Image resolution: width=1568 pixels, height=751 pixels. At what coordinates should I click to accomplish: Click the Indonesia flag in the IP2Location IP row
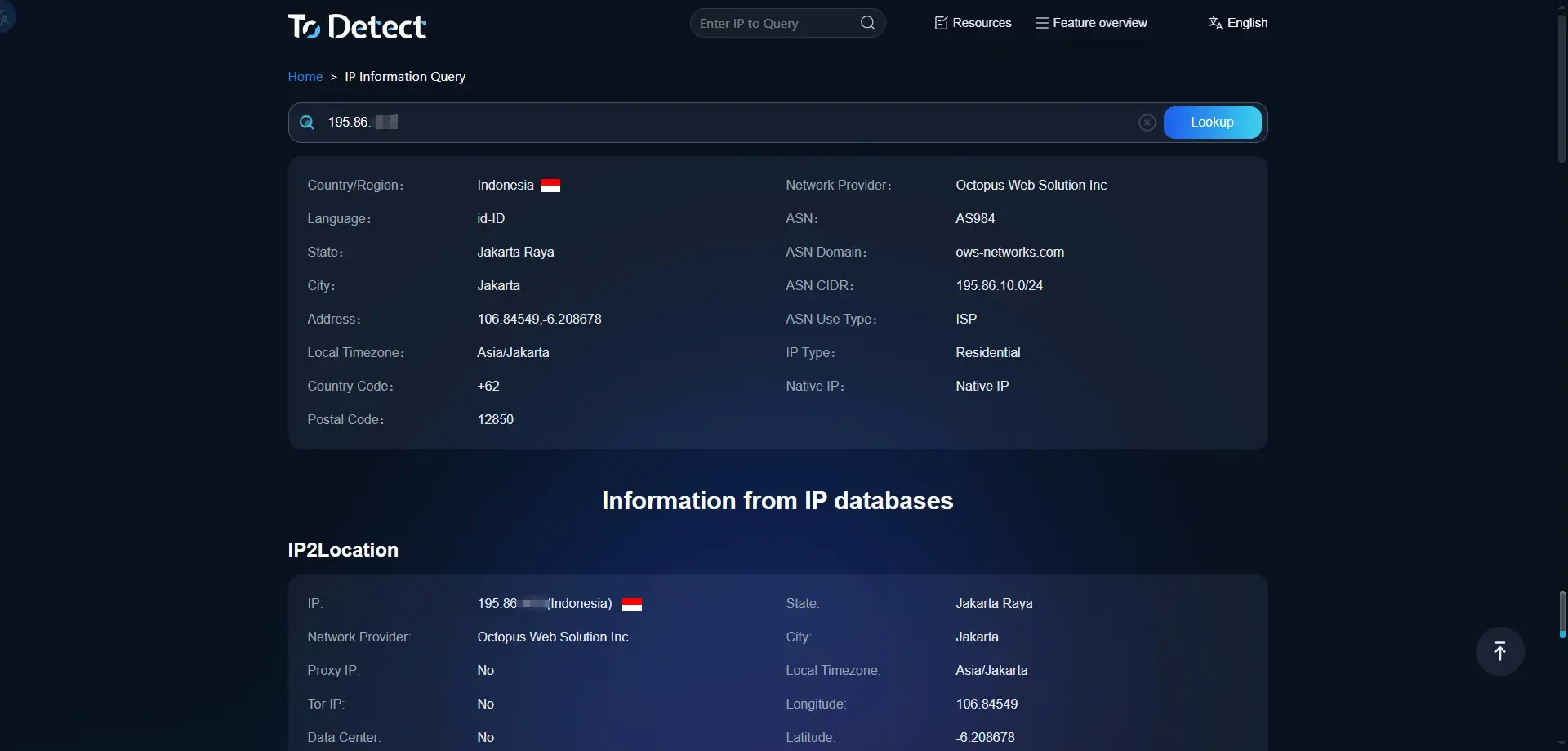click(x=632, y=605)
